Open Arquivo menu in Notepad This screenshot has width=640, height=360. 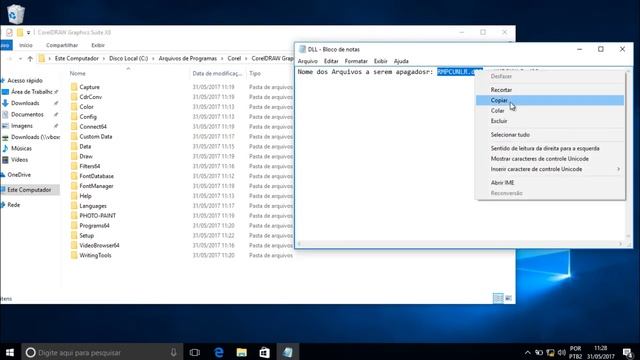(x=308, y=61)
